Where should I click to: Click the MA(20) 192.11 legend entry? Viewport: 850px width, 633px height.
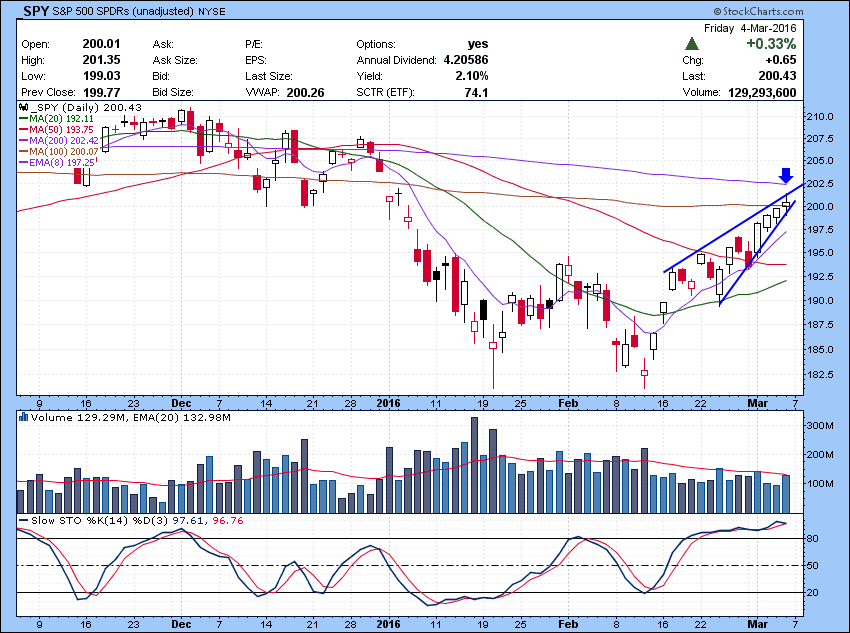point(61,119)
